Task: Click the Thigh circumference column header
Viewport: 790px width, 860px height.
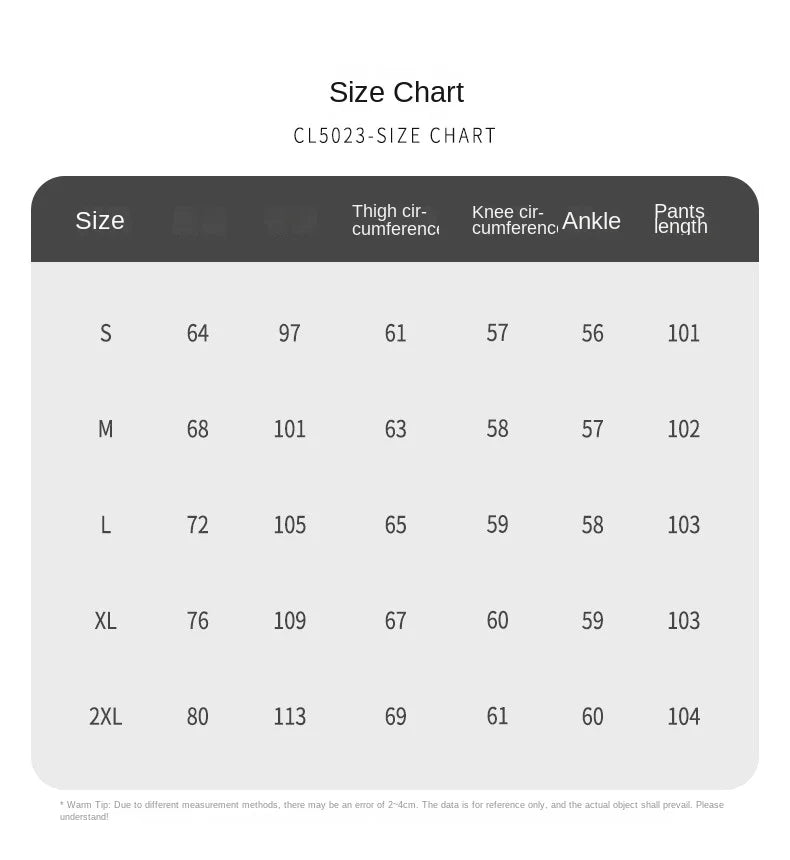Action: (395, 219)
